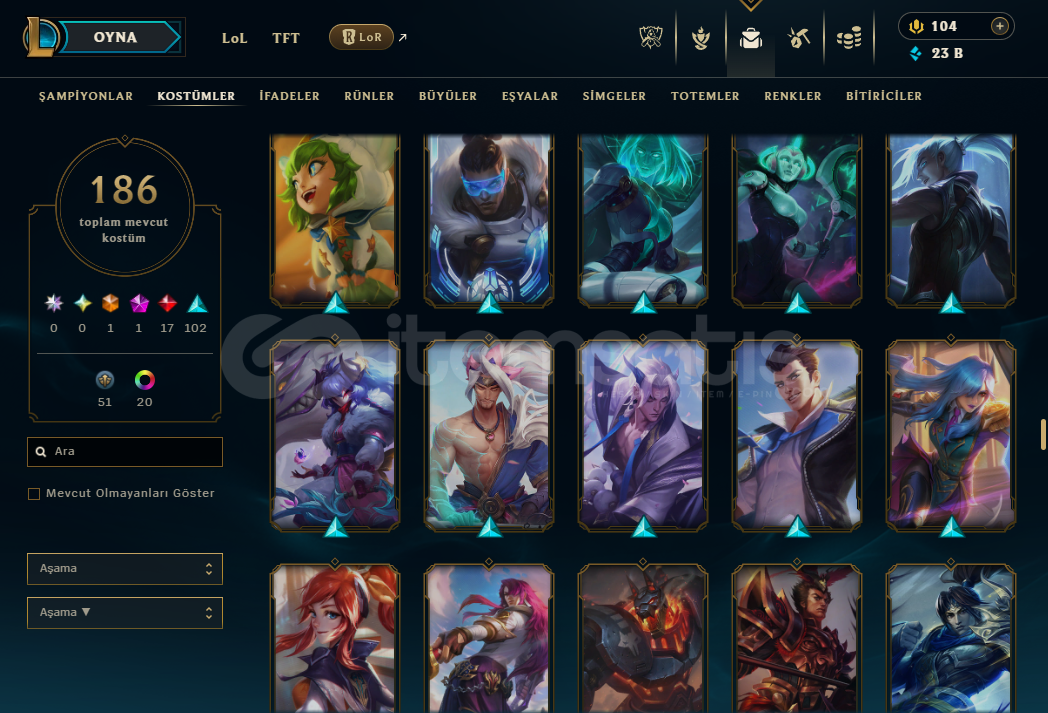Click the chroma color wheel icon
Screen dimensions: 1048x713
144,380
